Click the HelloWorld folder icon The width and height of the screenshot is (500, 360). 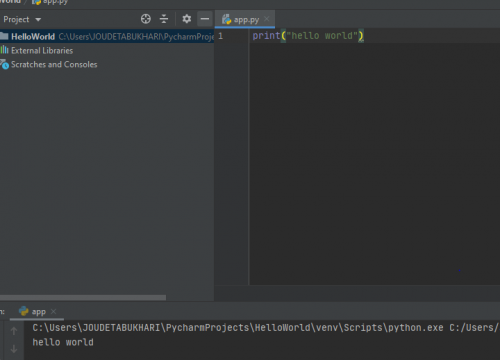4,36
